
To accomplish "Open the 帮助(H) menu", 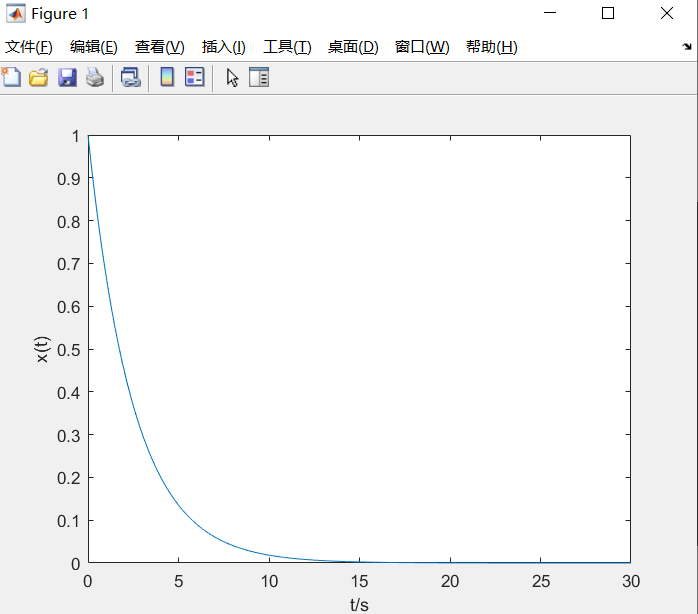I will pos(492,47).
